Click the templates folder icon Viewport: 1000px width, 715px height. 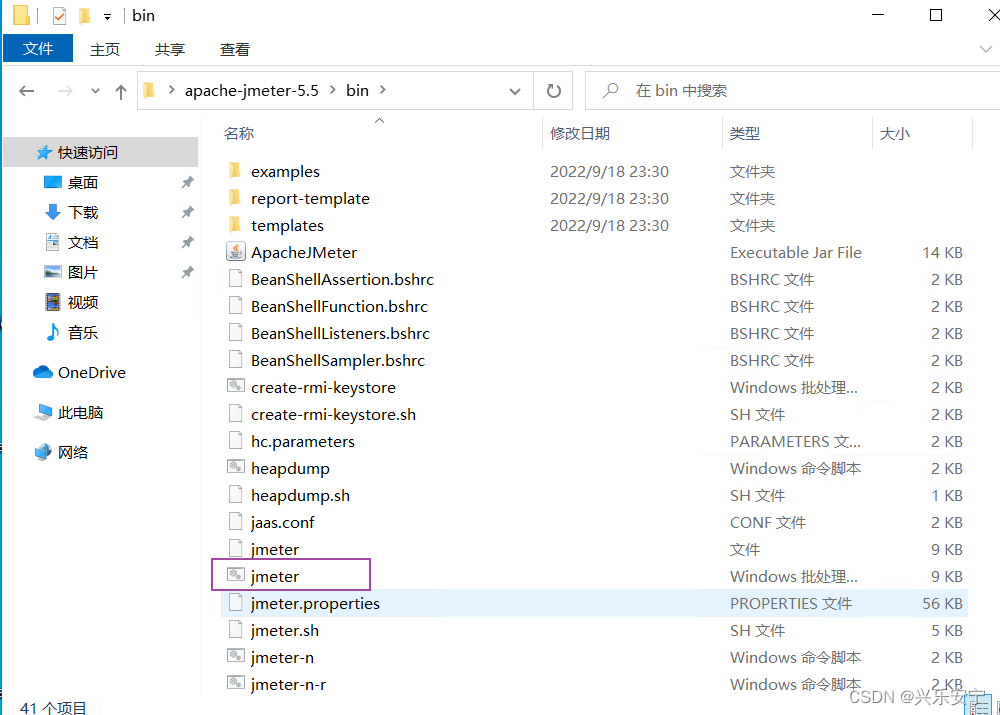[235, 225]
